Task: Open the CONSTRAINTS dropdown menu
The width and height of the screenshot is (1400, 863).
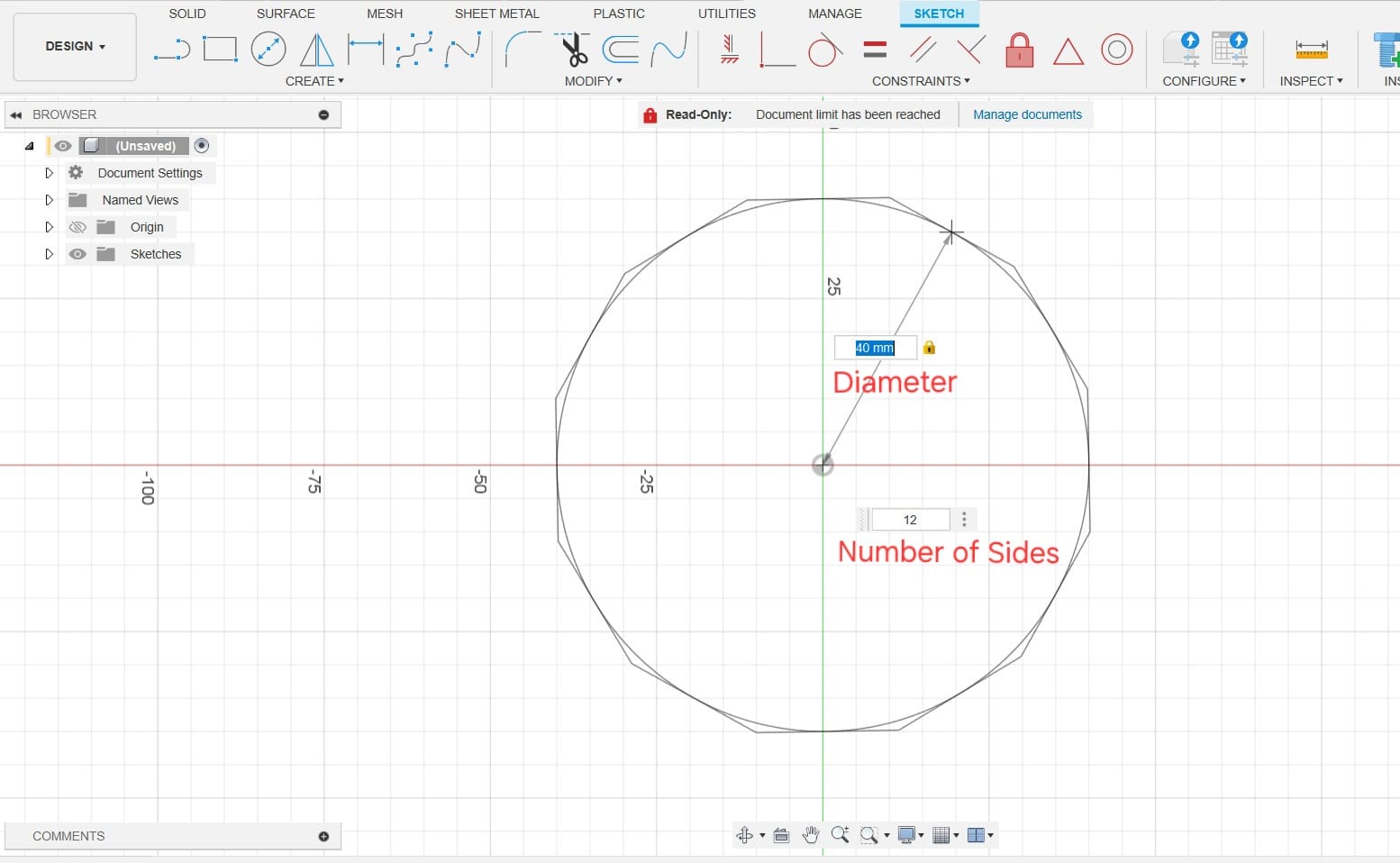Action: (x=921, y=81)
